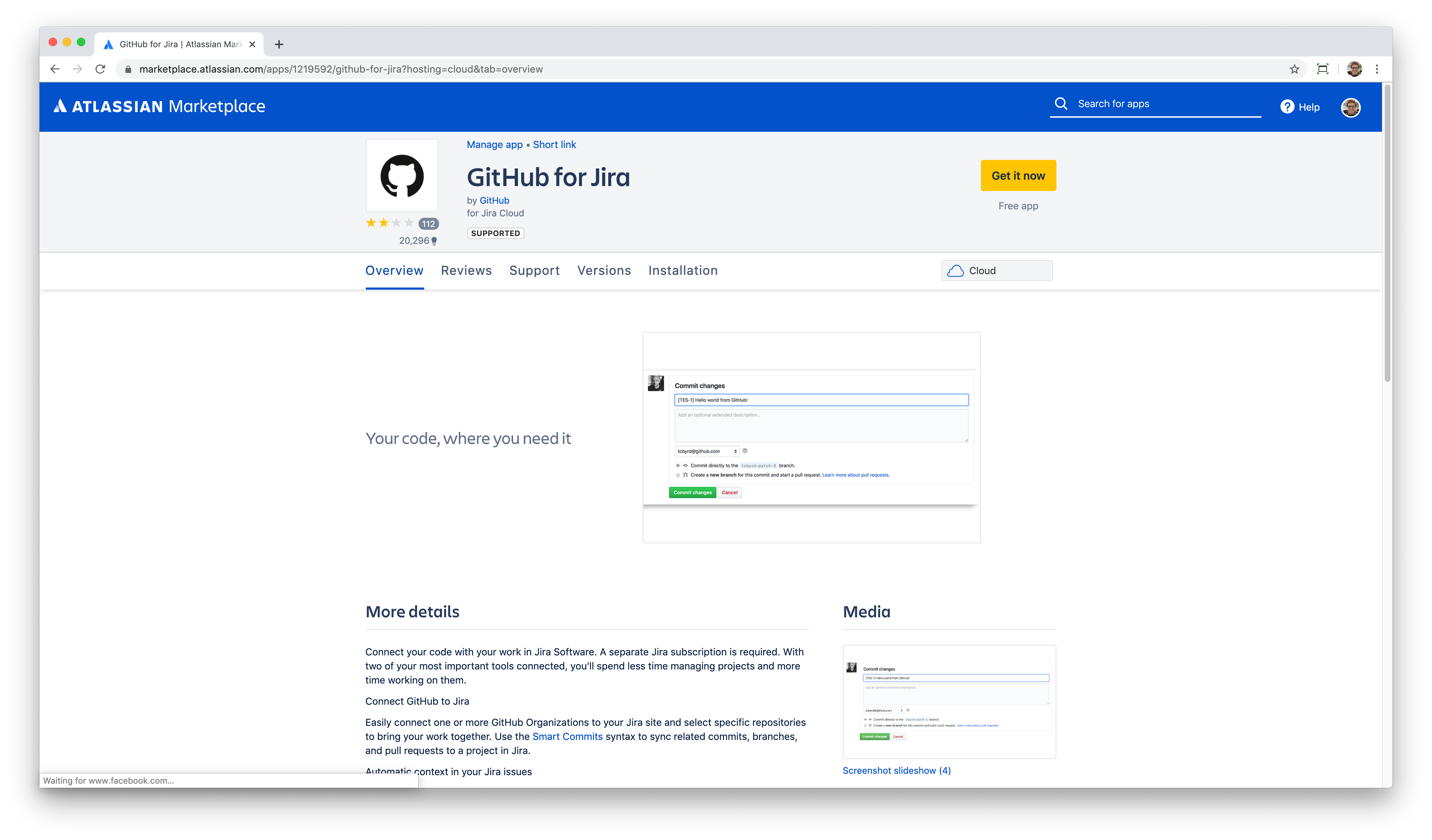
Task: Click the Get it now button
Action: pos(1018,175)
